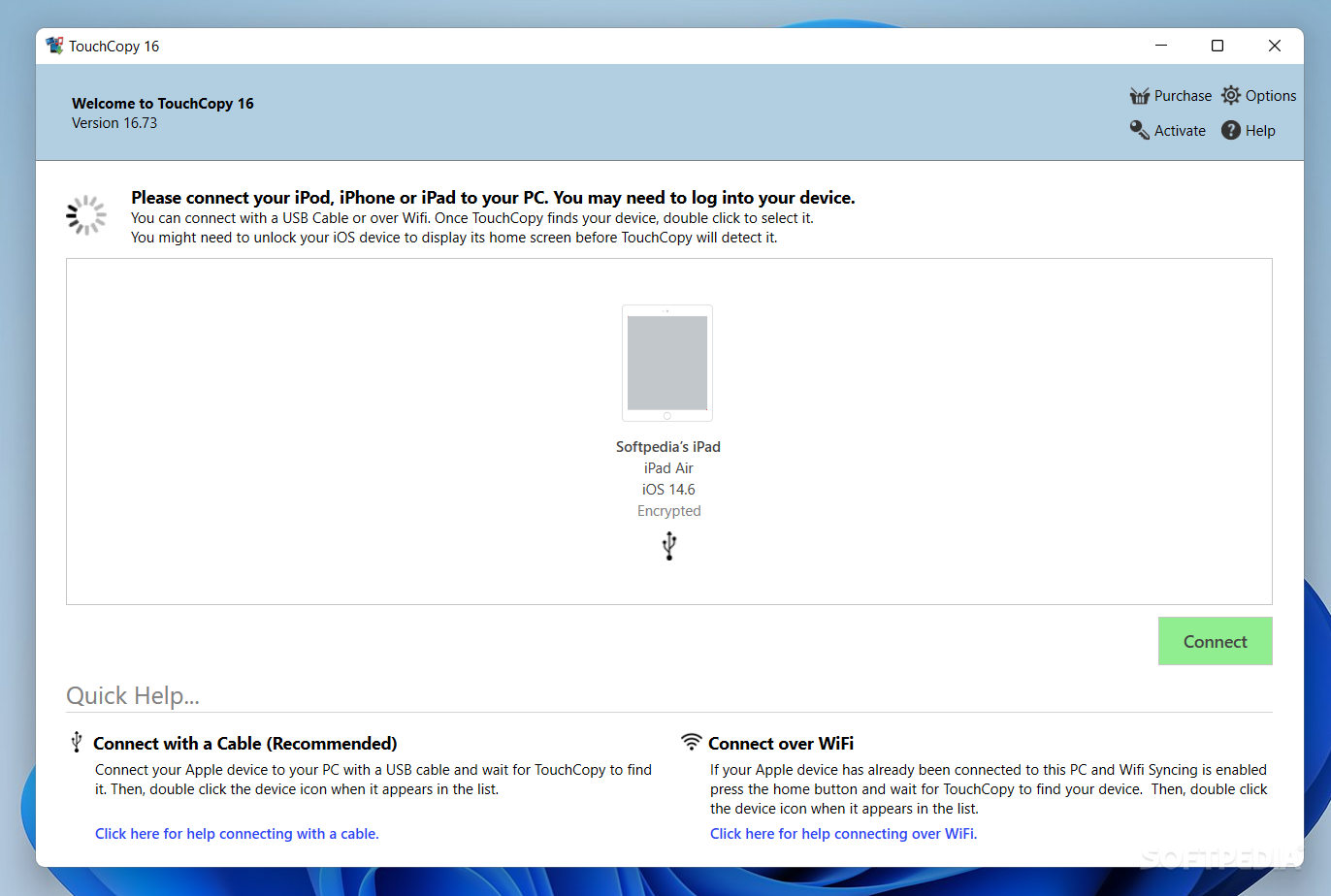Open the cable connection help link
This screenshot has height=896, width=1331.
coord(237,834)
